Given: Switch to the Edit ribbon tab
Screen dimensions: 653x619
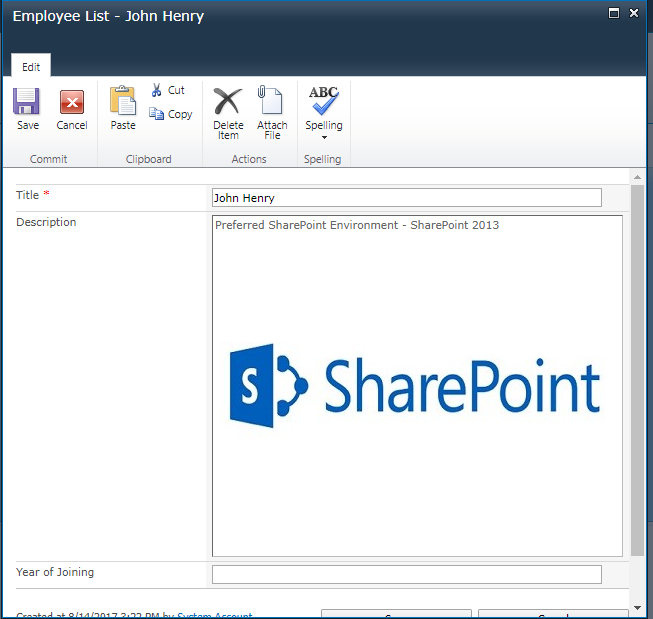Looking at the screenshot, I should pos(31,67).
